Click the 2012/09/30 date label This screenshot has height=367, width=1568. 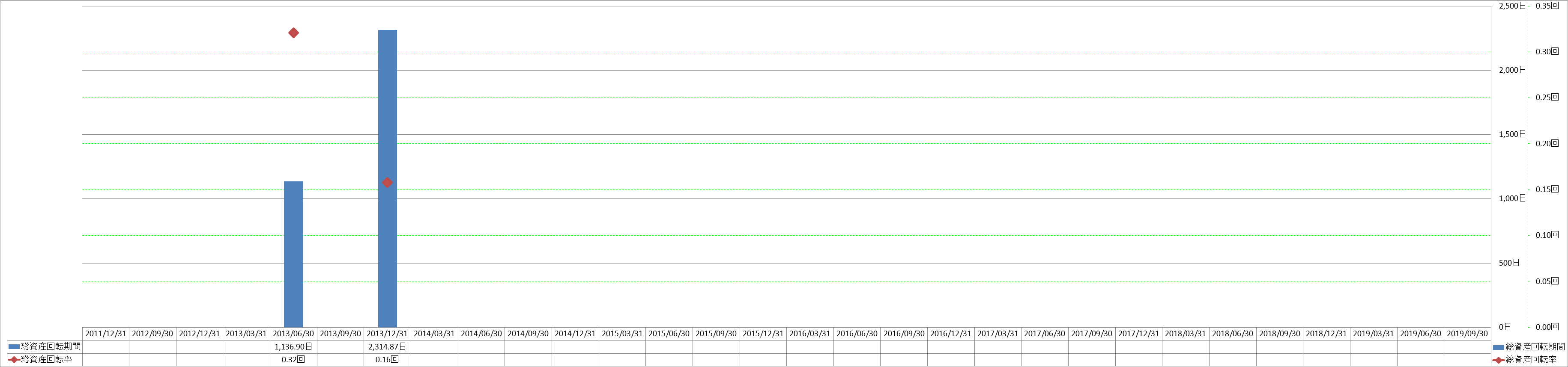point(153,334)
